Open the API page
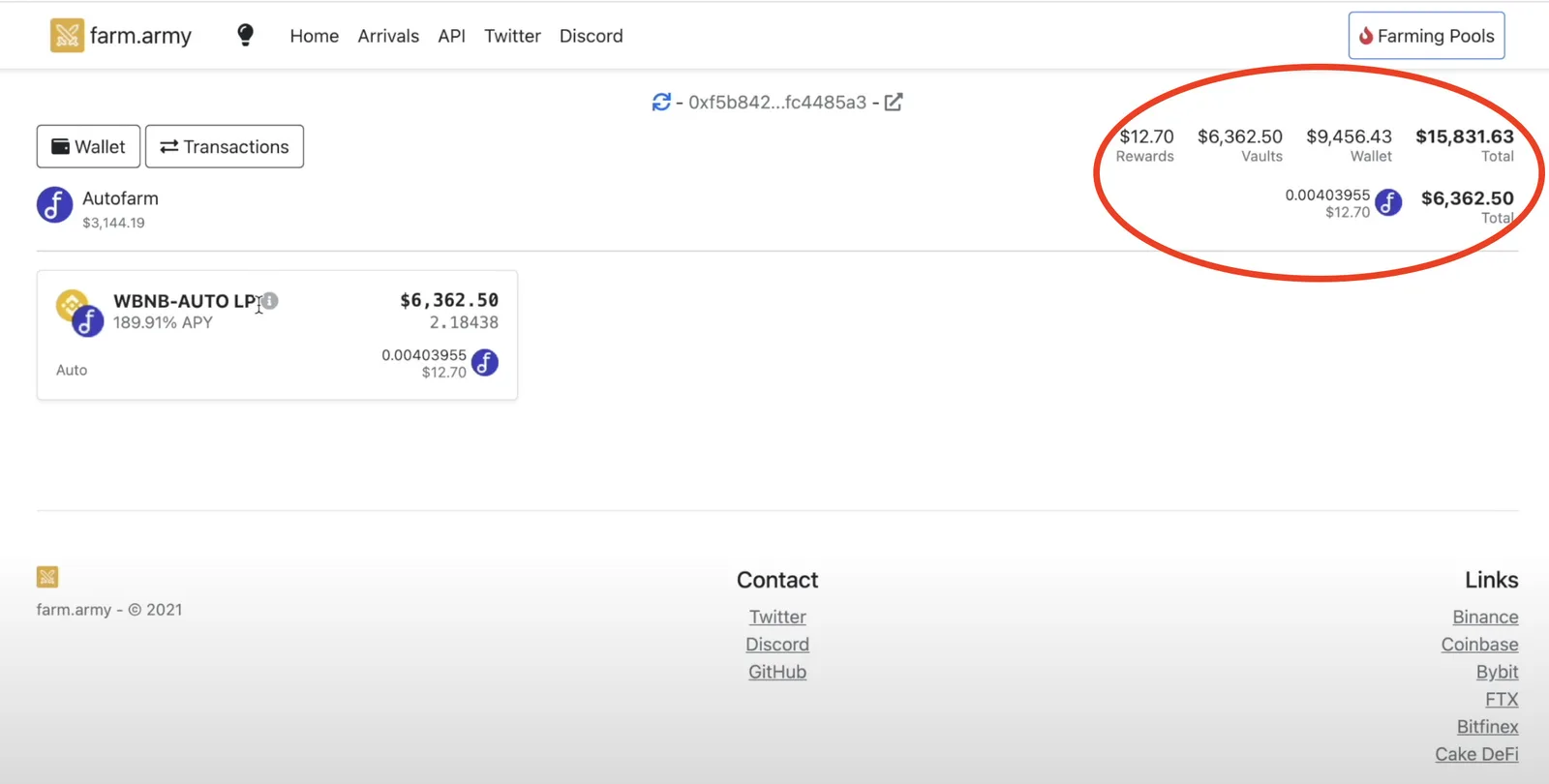Viewport: 1549px width, 784px height. coord(451,36)
